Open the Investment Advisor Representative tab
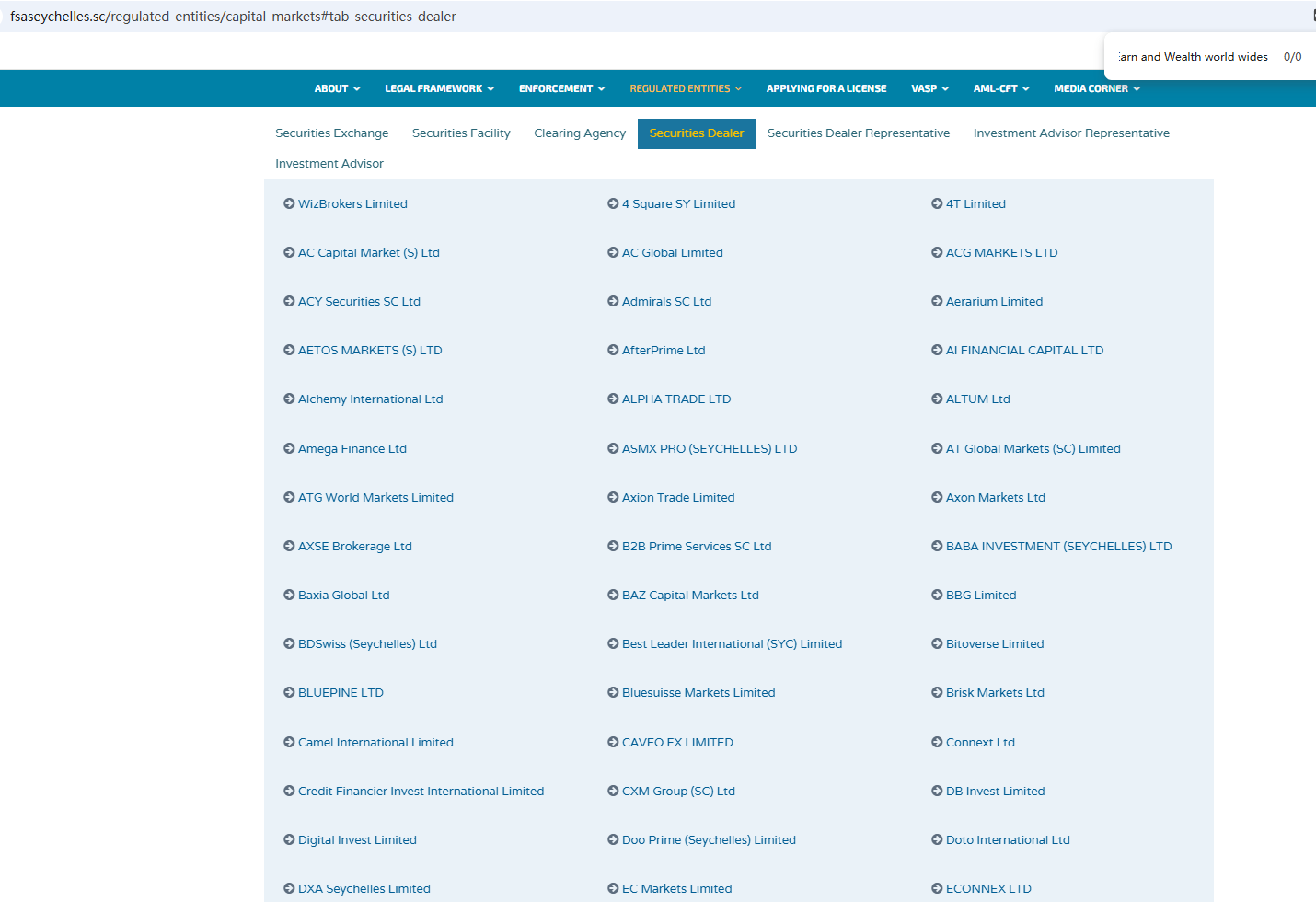Viewport: 1316px width, 902px height. point(1071,133)
